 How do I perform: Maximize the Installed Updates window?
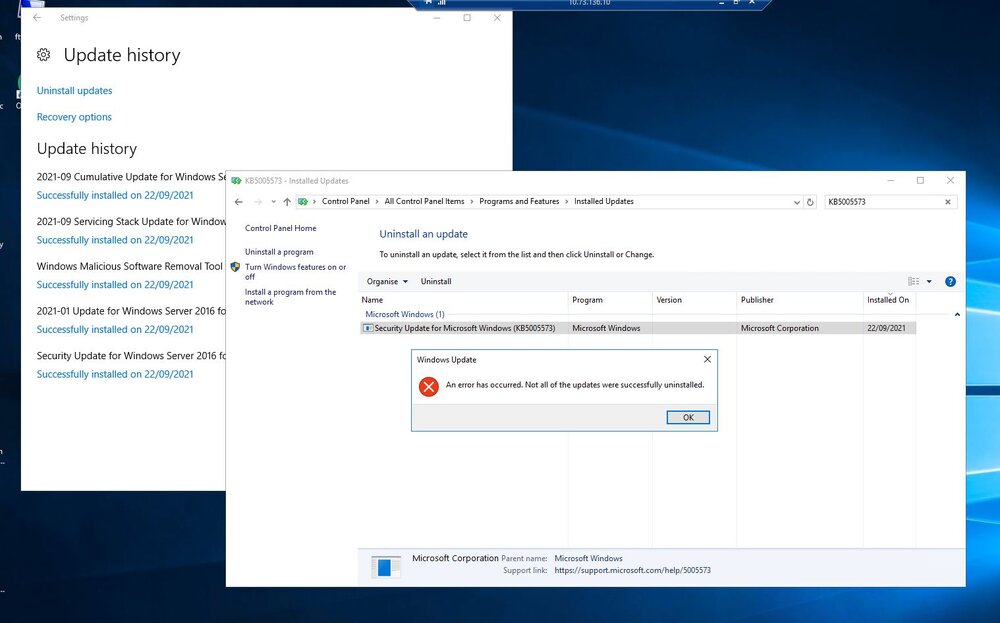pyautogui.click(x=920, y=180)
